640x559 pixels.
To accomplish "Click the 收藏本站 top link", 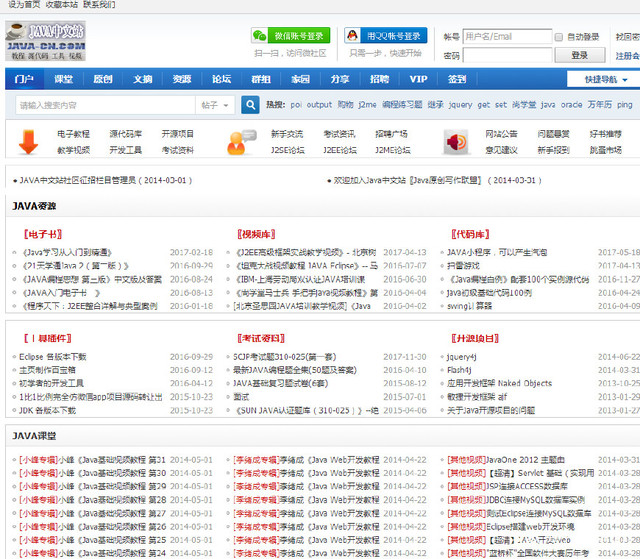I will point(62,4).
